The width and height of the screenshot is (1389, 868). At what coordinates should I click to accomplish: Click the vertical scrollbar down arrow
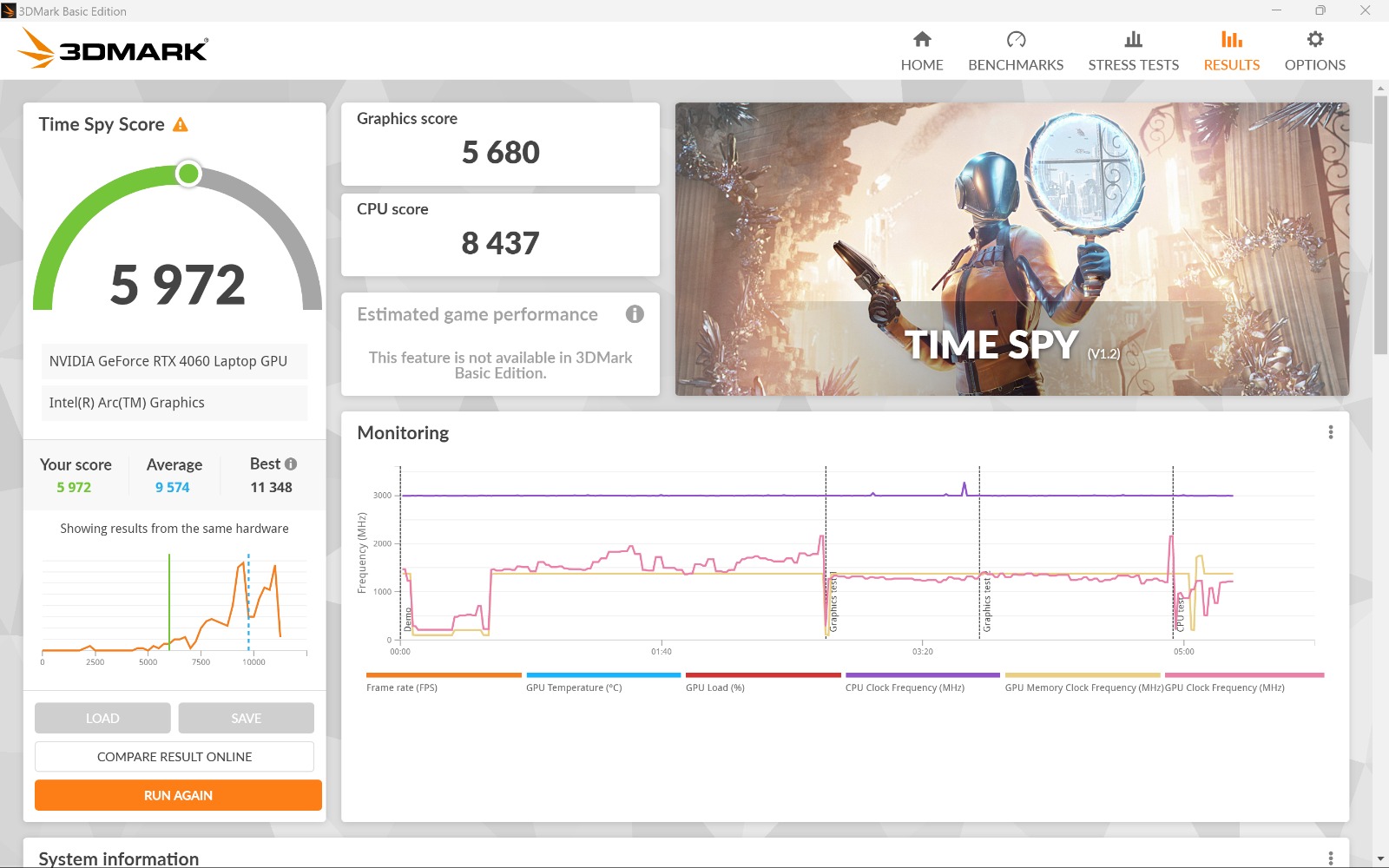pos(1380,859)
